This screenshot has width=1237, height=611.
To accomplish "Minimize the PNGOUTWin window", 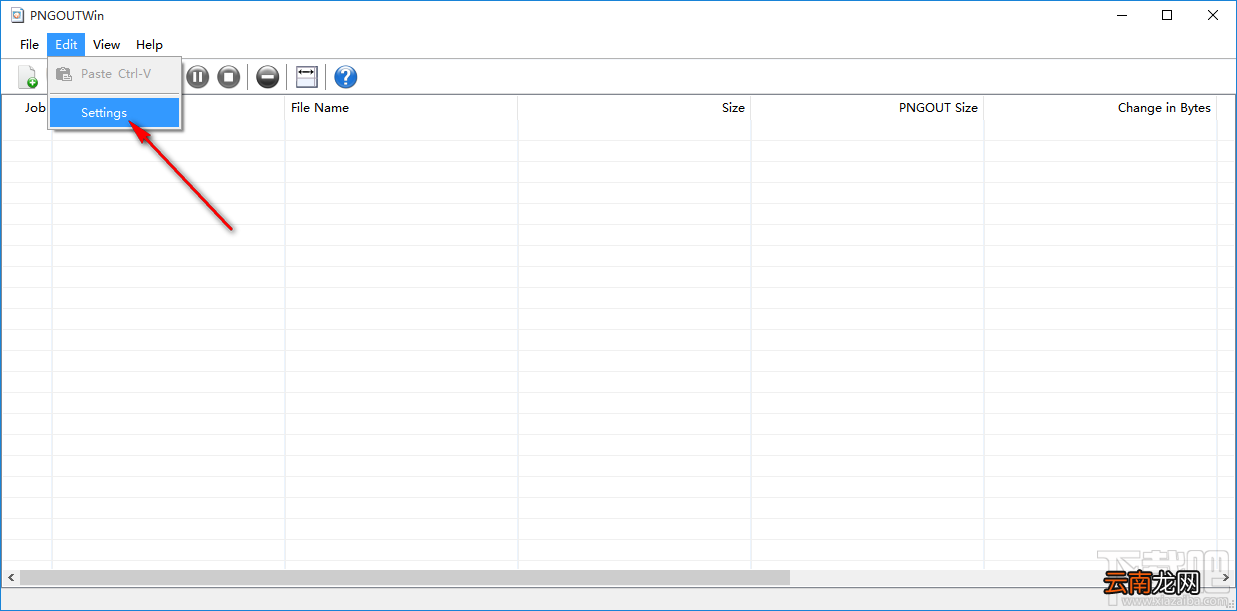I will [x=1120, y=15].
